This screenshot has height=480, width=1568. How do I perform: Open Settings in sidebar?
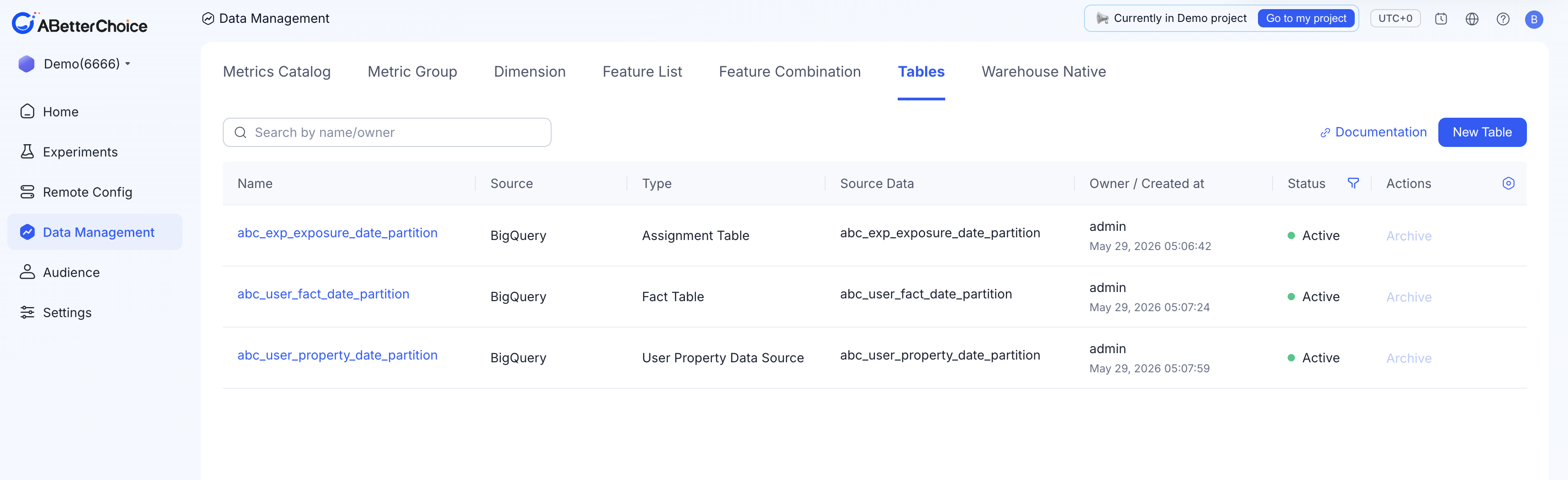[95, 312]
